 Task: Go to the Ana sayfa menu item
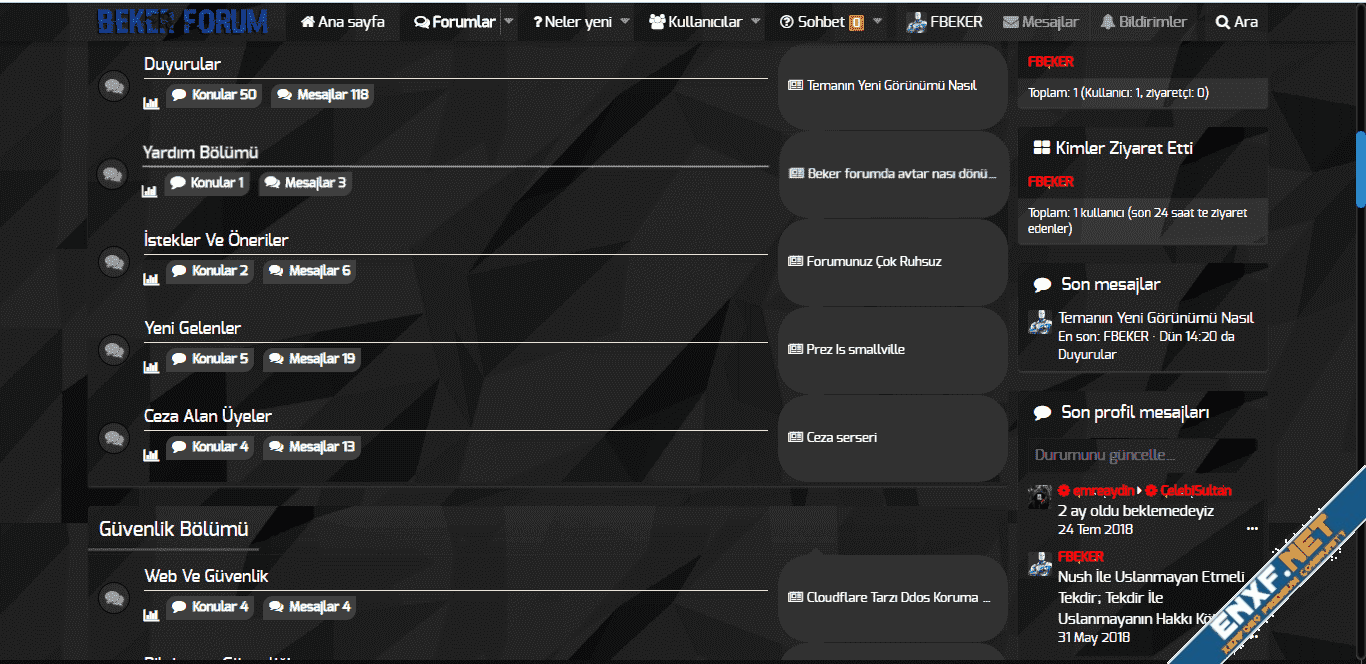coord(342,22)
